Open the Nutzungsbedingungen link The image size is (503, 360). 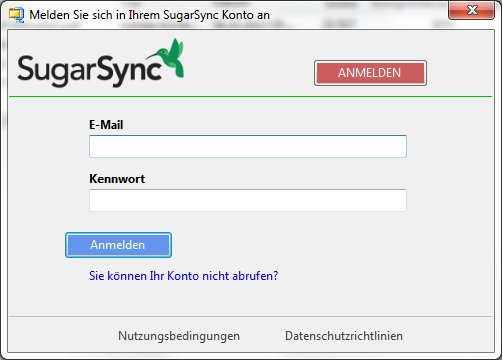pyautogui.click(x=179, y=336)
